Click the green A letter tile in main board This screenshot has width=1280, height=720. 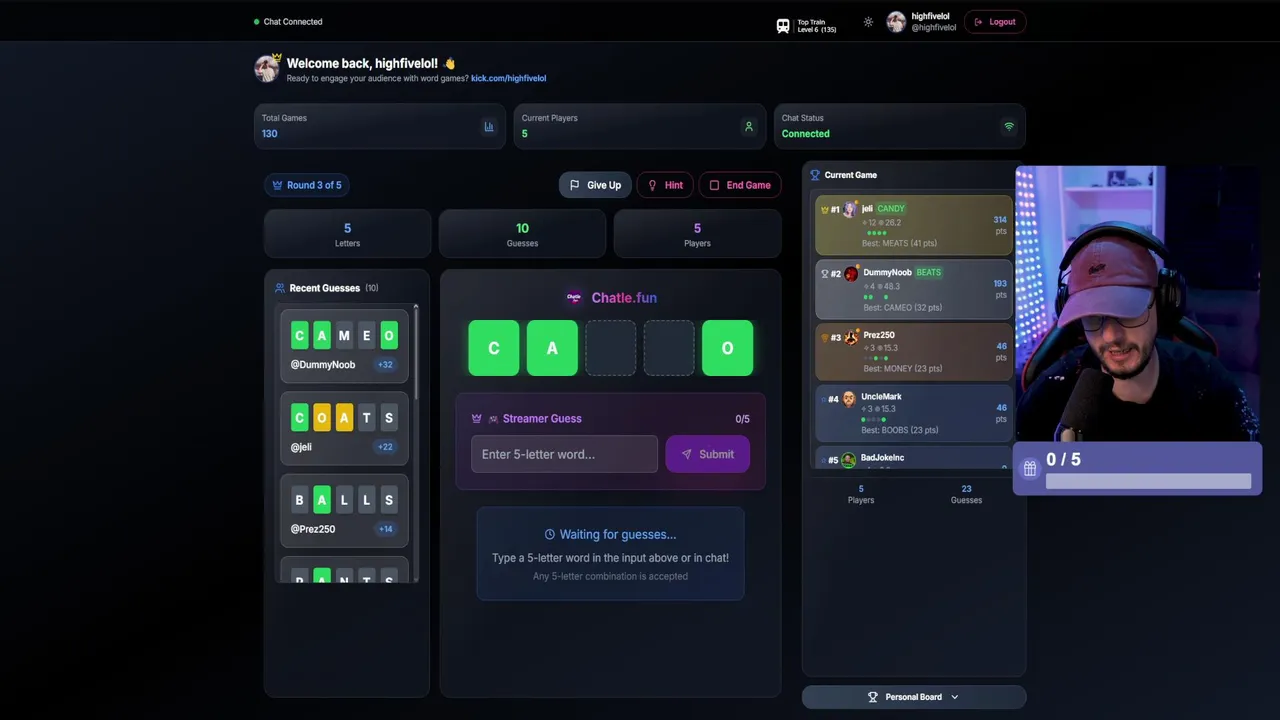point(552,348)
